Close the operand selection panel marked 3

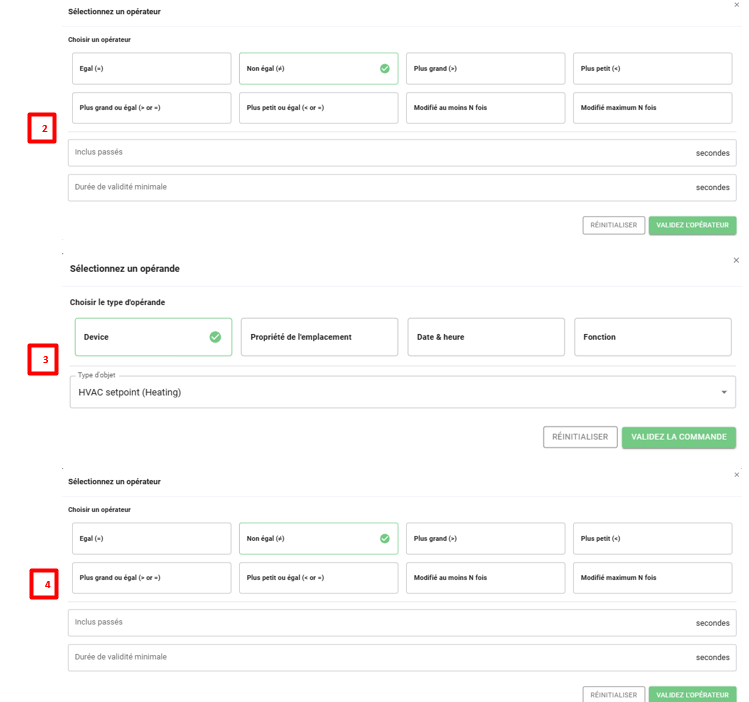737,260
